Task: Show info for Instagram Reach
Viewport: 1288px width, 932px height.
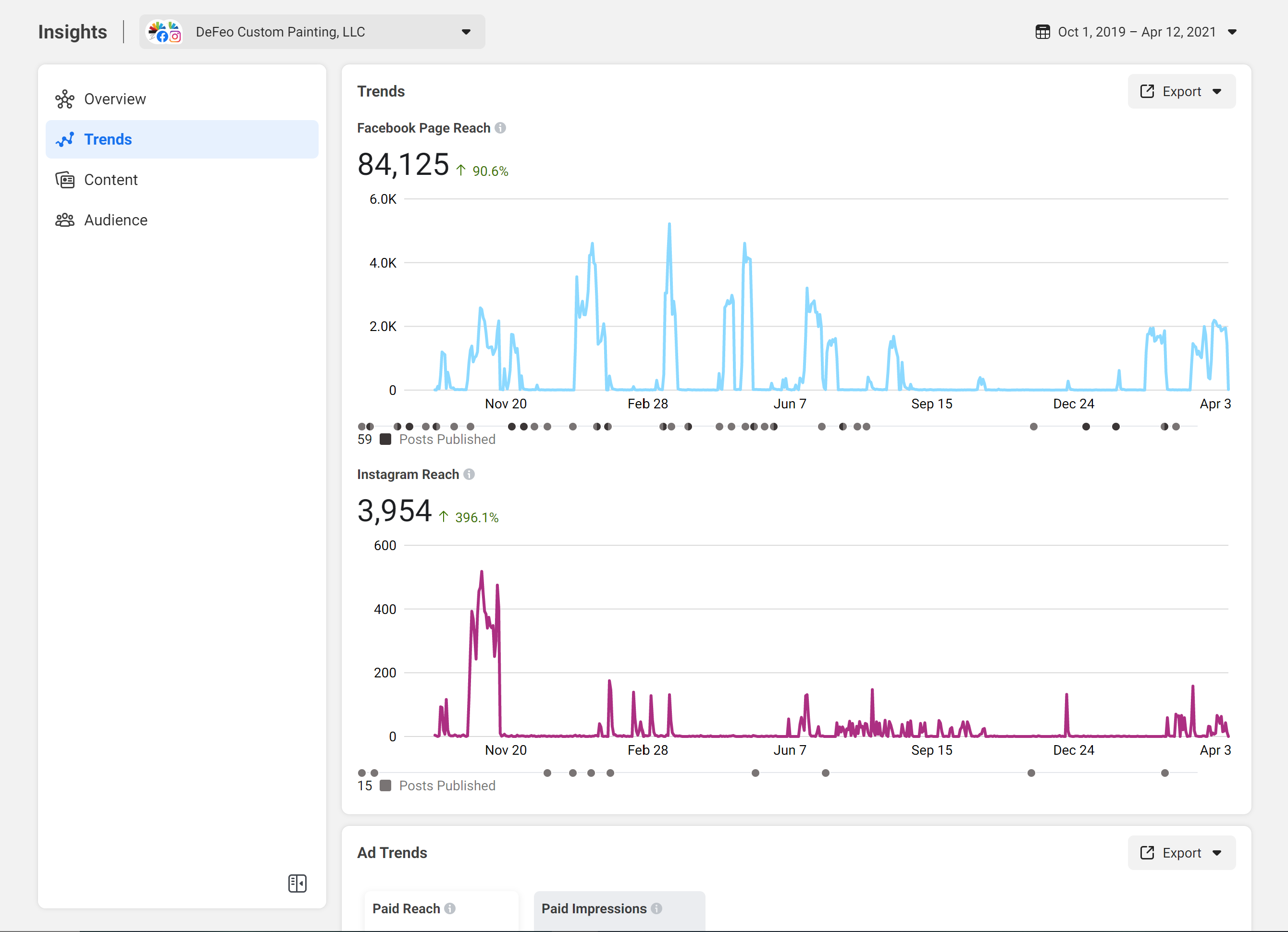Action: point(469,475)
